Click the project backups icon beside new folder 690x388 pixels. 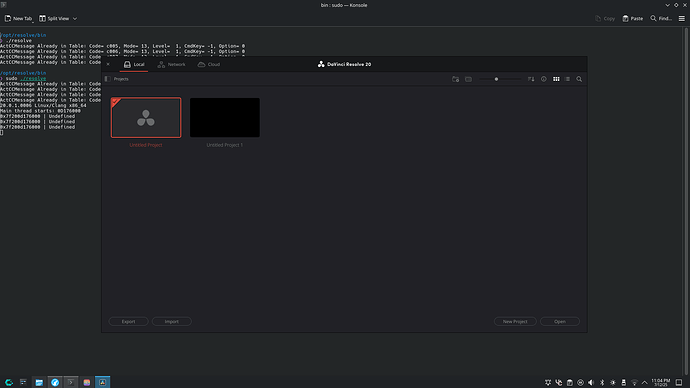[x=468, y=79]
